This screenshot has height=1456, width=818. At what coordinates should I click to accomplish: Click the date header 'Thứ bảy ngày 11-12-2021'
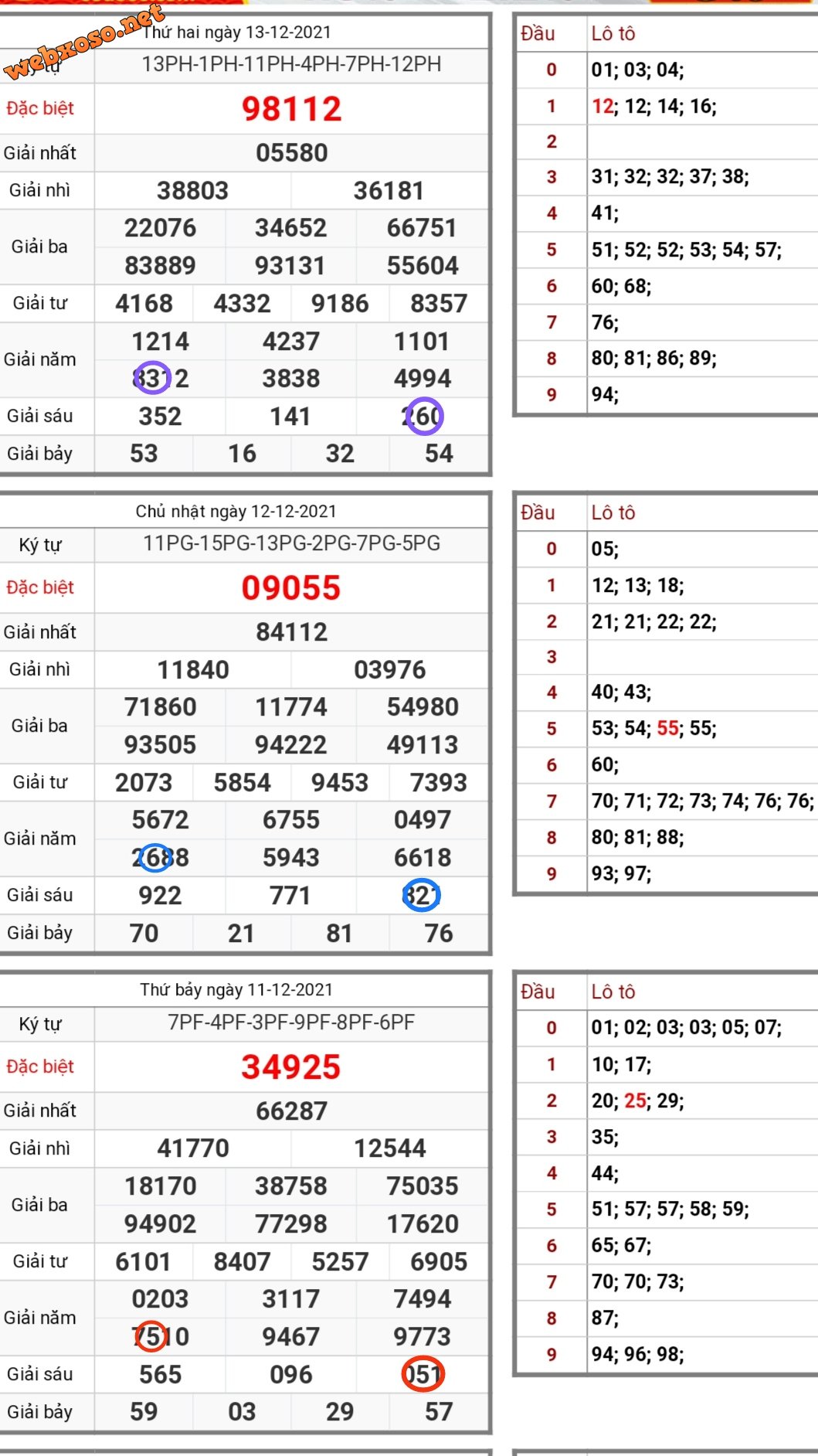236,990
